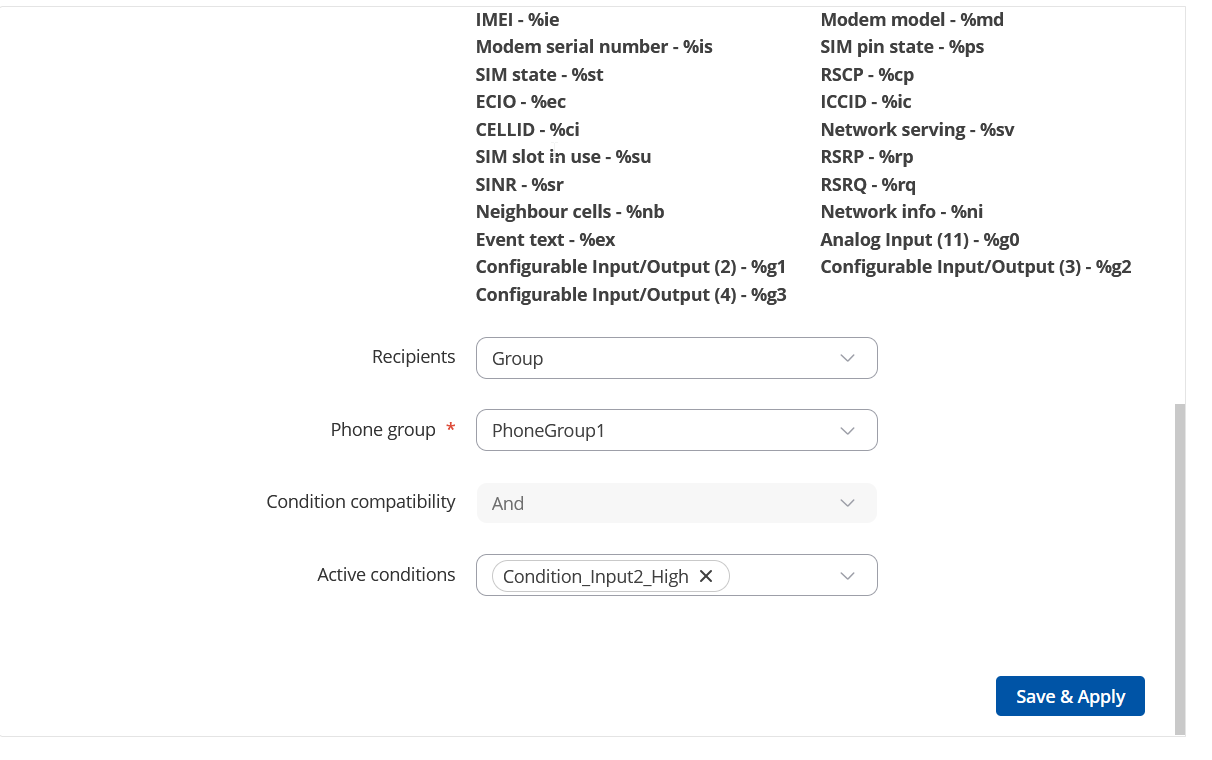Click Configurable Input/Output (4) - %g3
Image resolution: width=1212 pixels, height=760 pixels.
(x=631, y=294)
